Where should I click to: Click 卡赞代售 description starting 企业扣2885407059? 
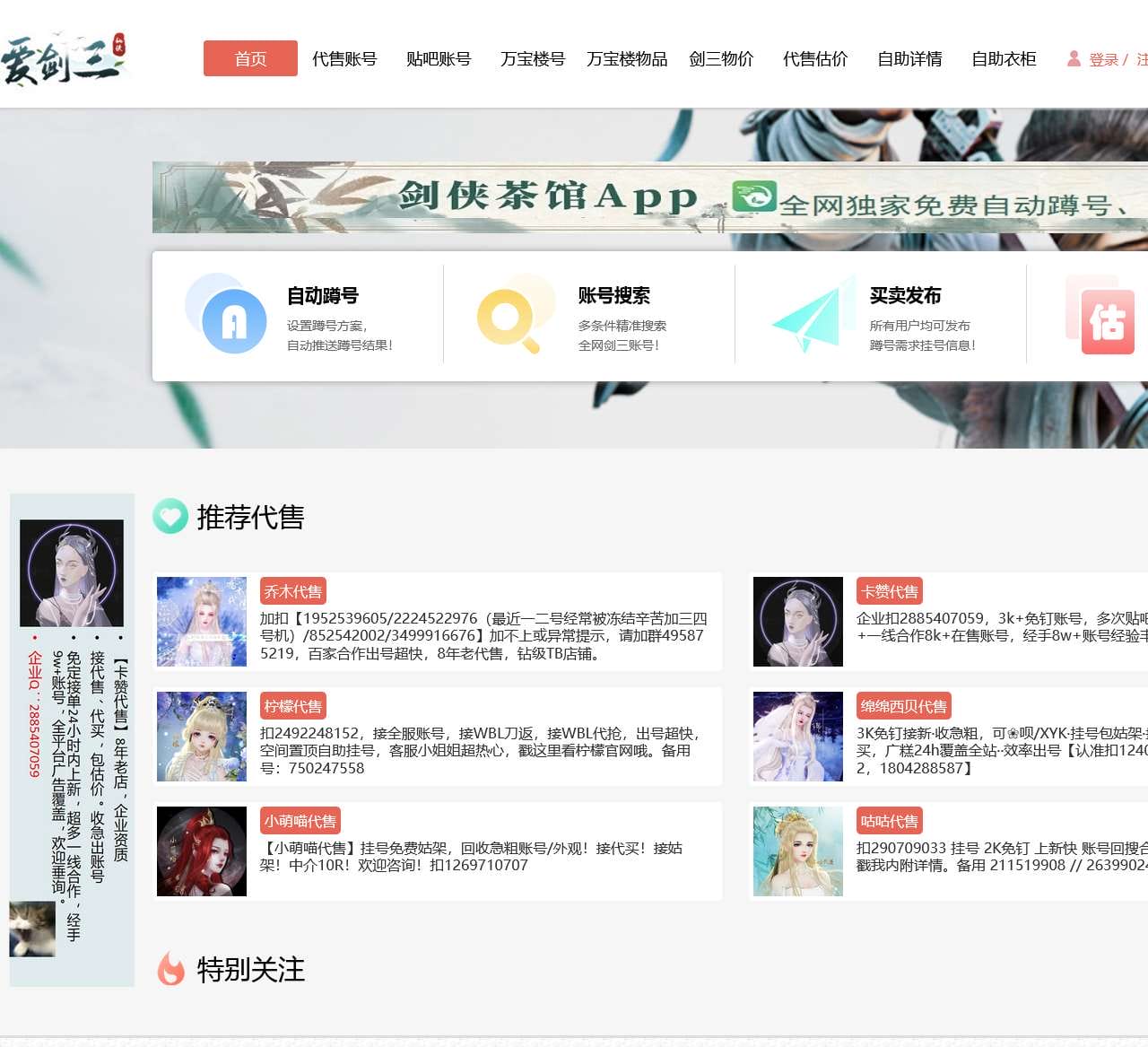click(x=1002, y=626)
